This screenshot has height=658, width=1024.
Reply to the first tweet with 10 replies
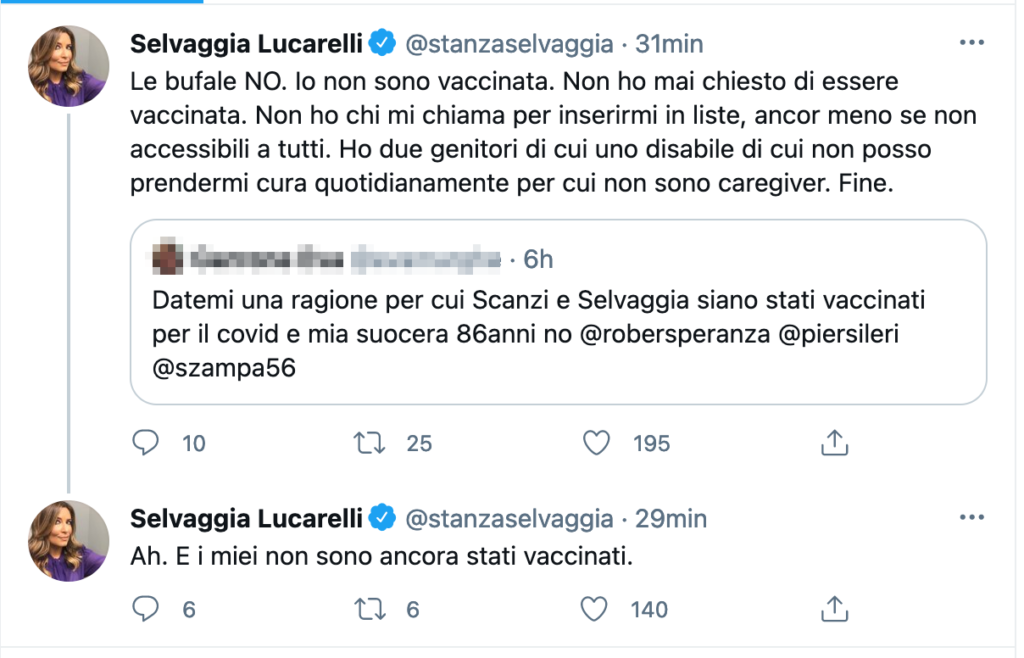click(x=146, y=442)
